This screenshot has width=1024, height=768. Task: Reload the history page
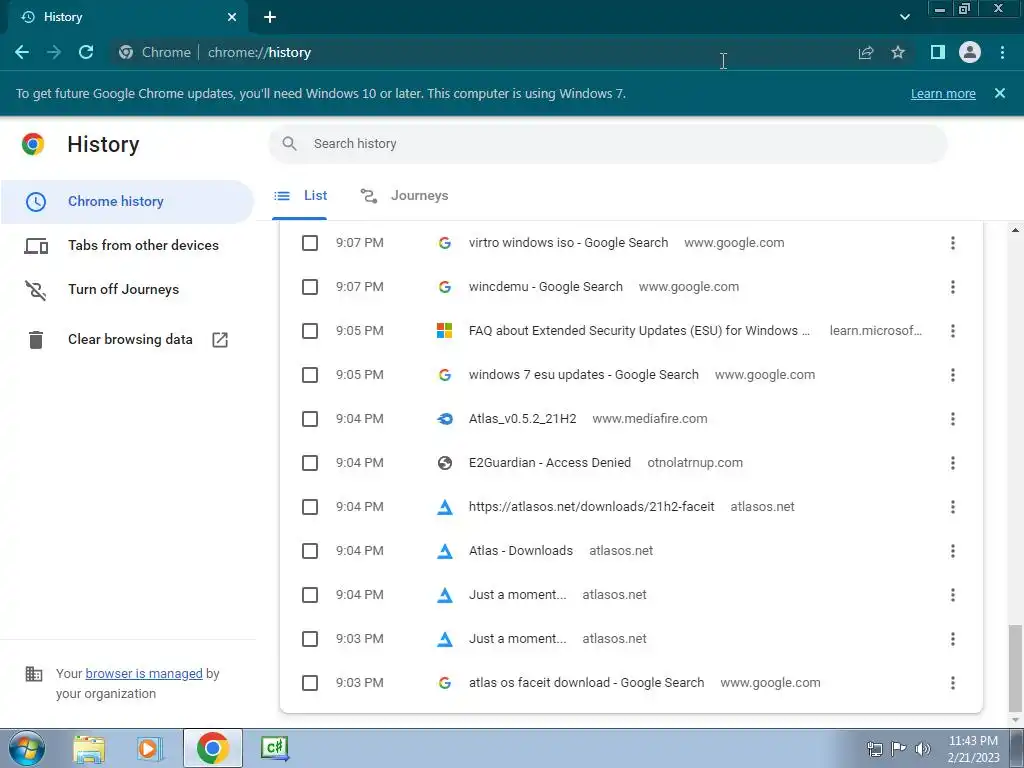[x=86, y=52]
